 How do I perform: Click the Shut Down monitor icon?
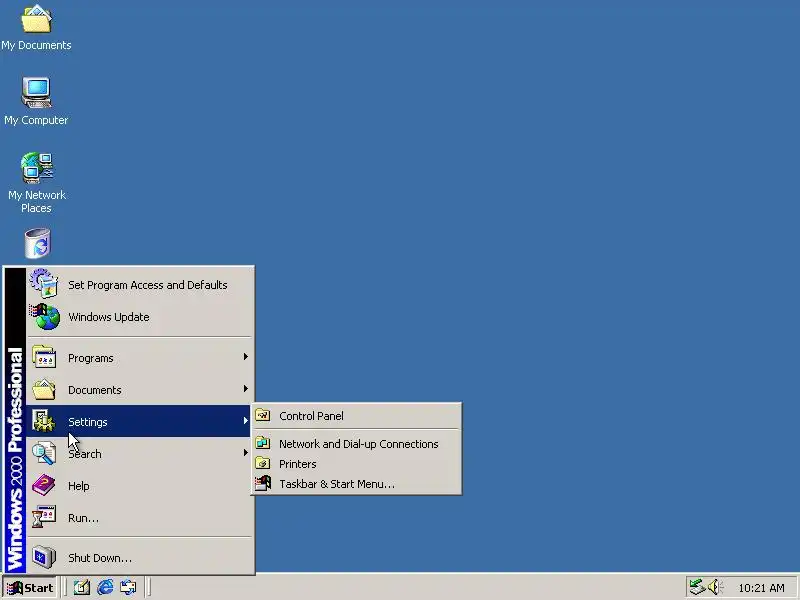pos(44,557)
